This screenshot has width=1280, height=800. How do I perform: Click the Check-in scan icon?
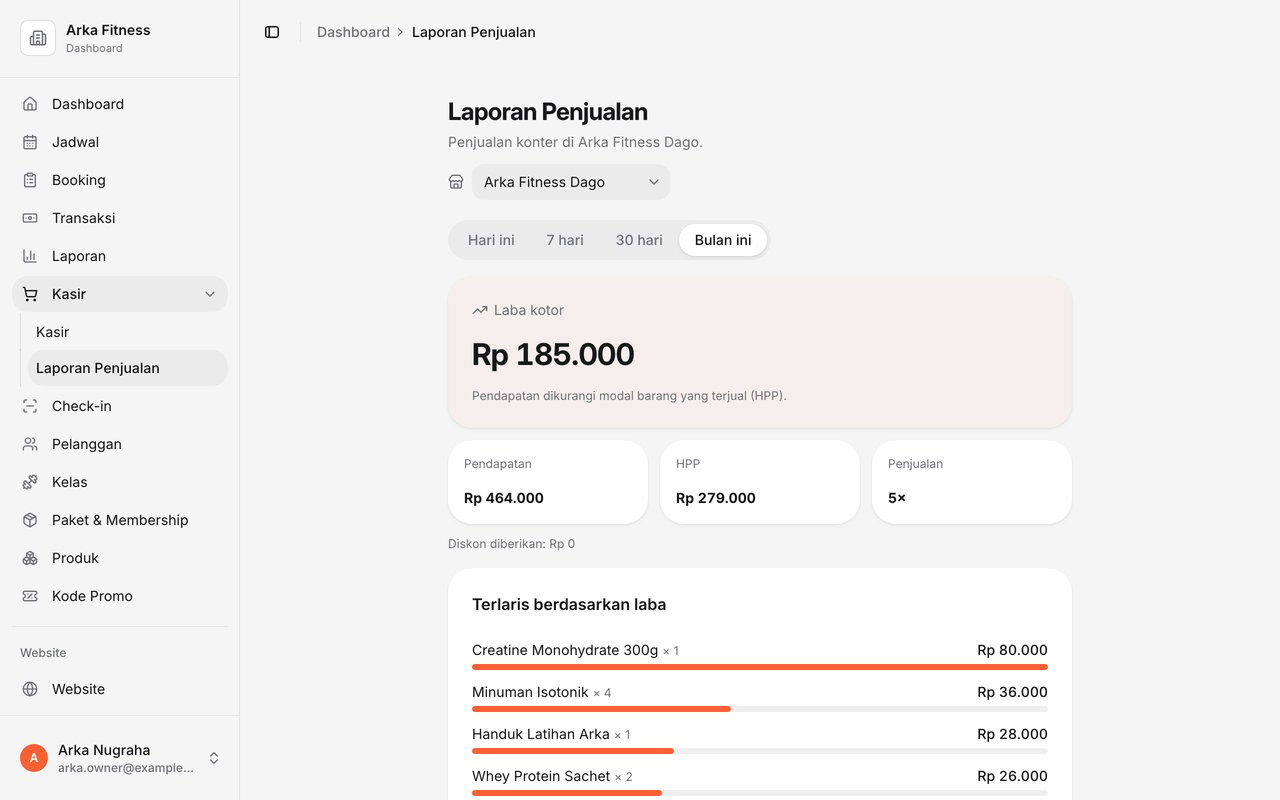(x=30, y=406)
